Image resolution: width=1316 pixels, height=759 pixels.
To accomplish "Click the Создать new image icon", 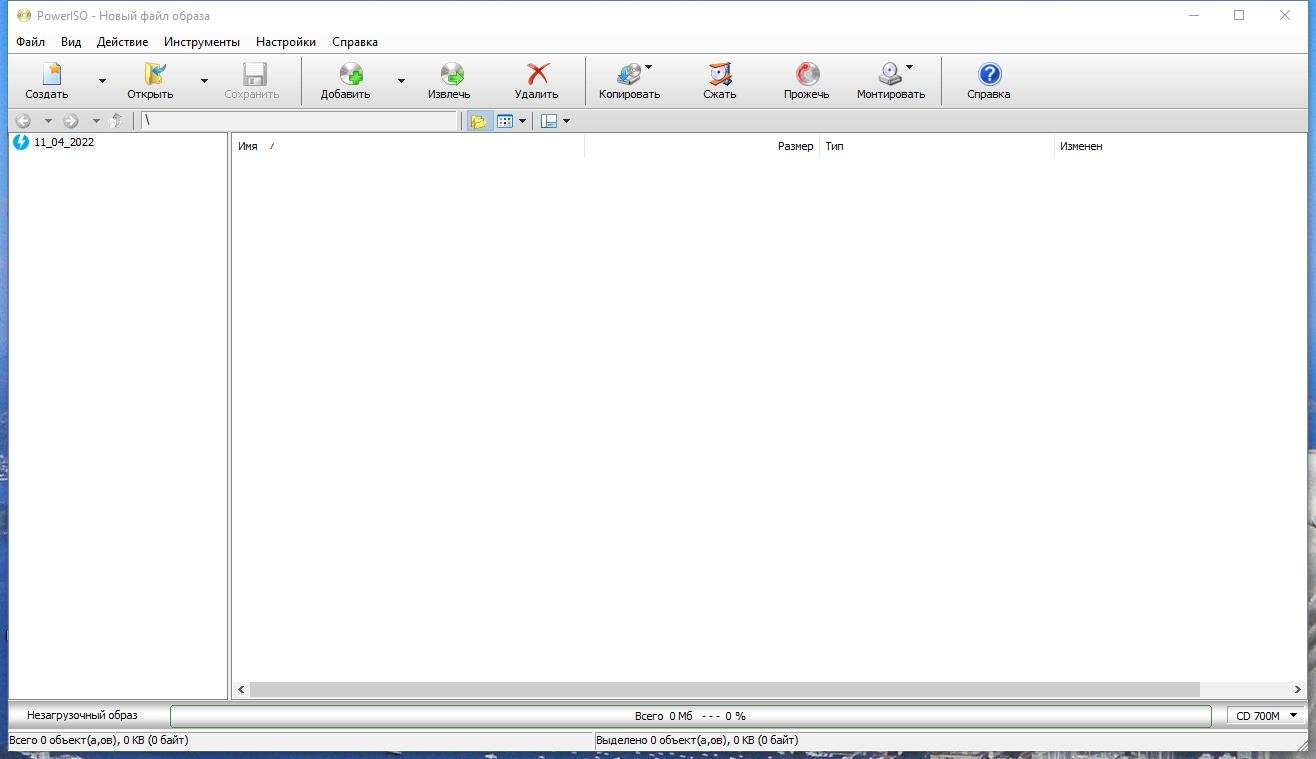I will pyautogui.click(x=50, y=74).
